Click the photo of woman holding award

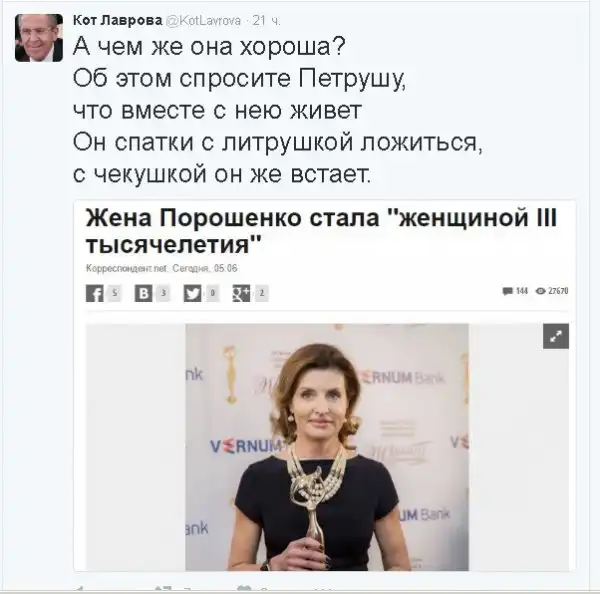(327, 447)
